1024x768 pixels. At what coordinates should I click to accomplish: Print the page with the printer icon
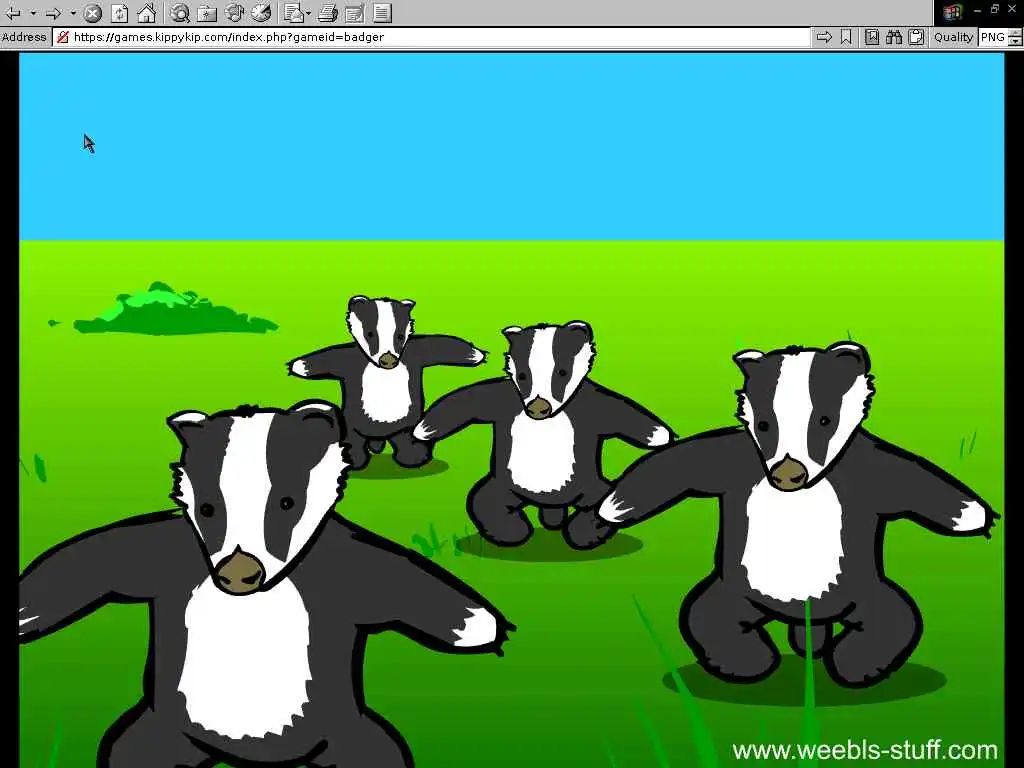point(328,12)
